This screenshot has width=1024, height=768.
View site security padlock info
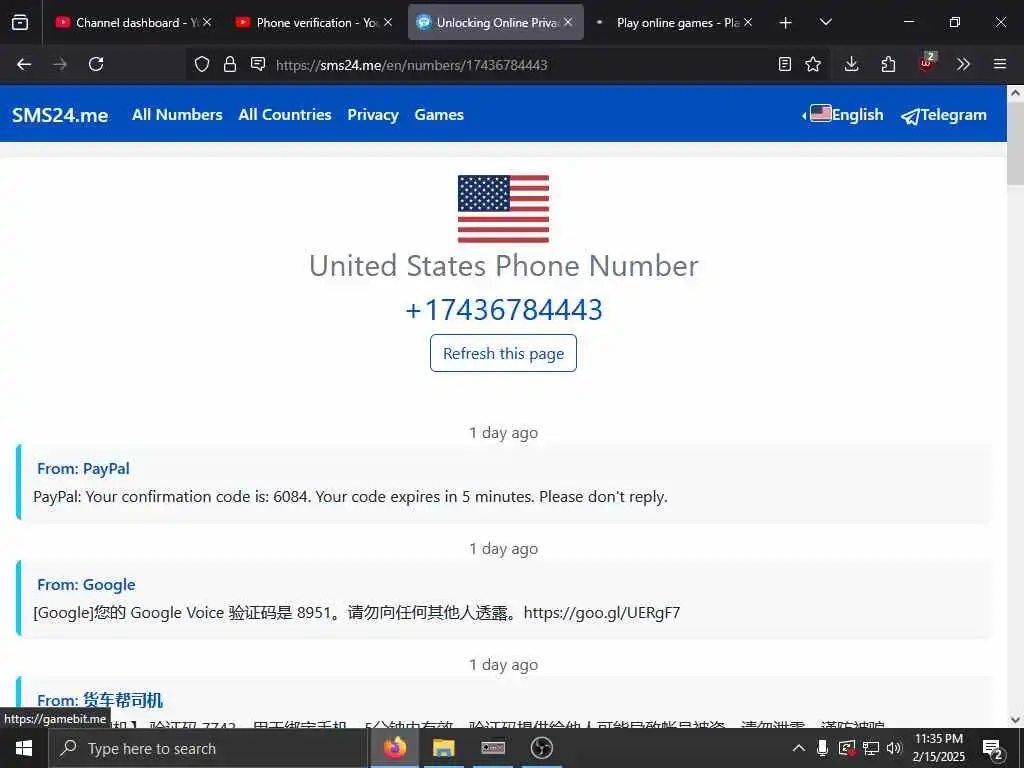(x=230, y=64)
